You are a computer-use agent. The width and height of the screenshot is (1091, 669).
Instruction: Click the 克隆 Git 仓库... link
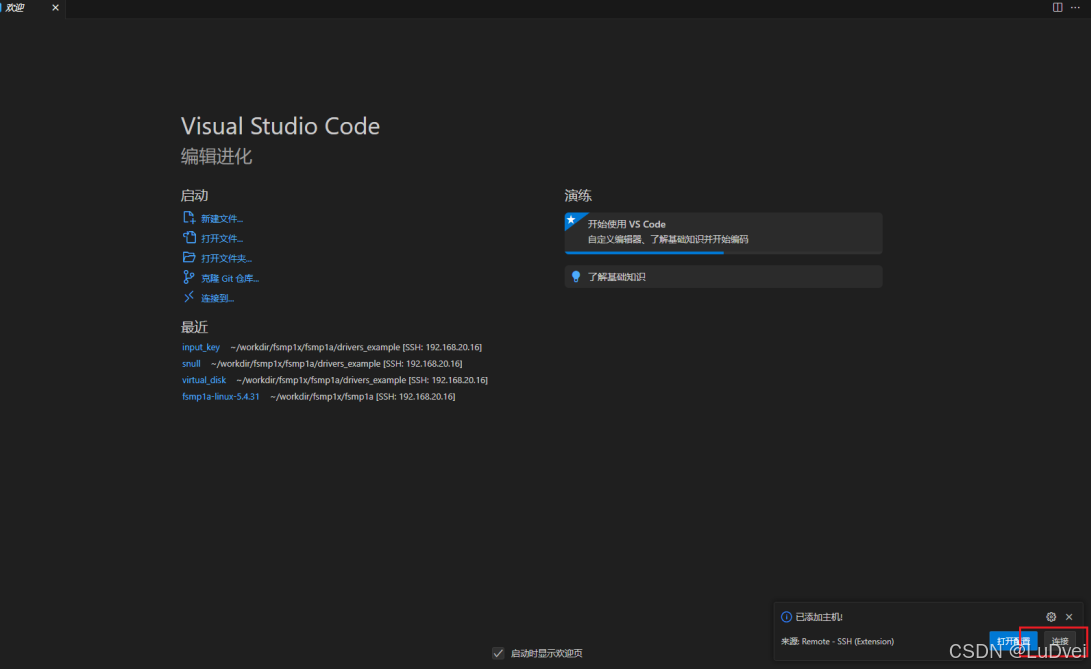coord(230,278)
